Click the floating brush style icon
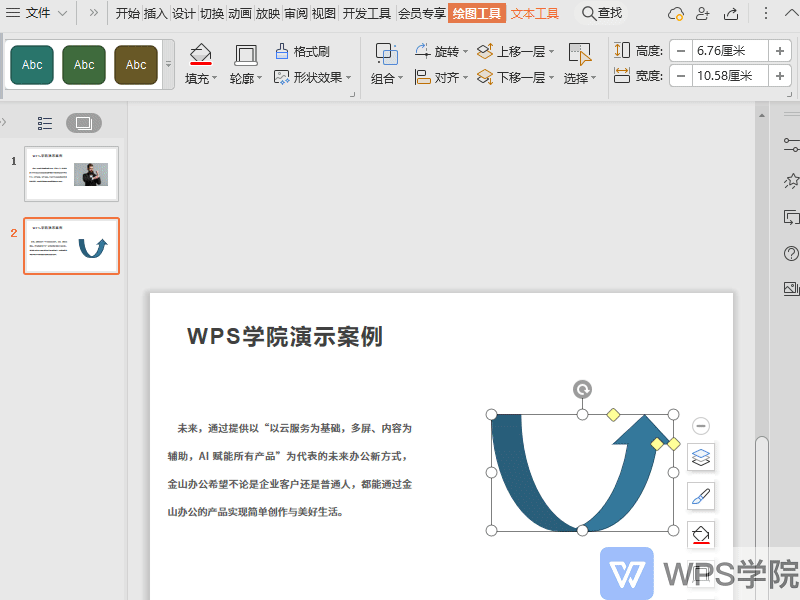Viewport: 800px width, 600px height. click(701, 496)
